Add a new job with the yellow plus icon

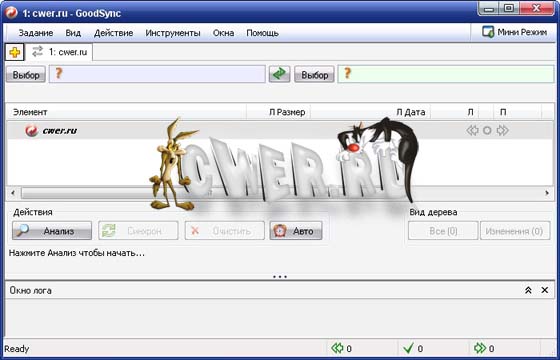pos(14,52)
